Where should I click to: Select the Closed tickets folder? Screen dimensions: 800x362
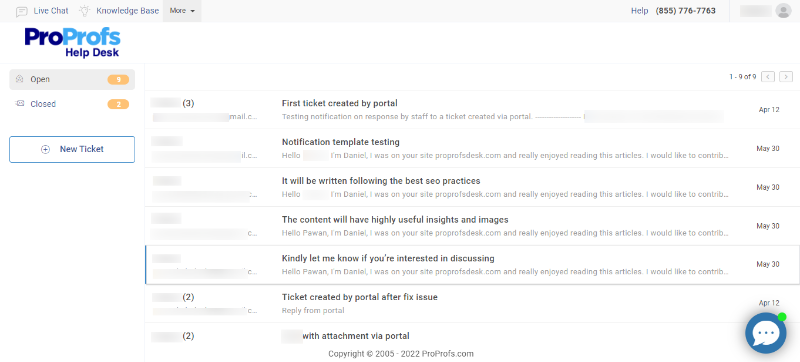[72, 104]
